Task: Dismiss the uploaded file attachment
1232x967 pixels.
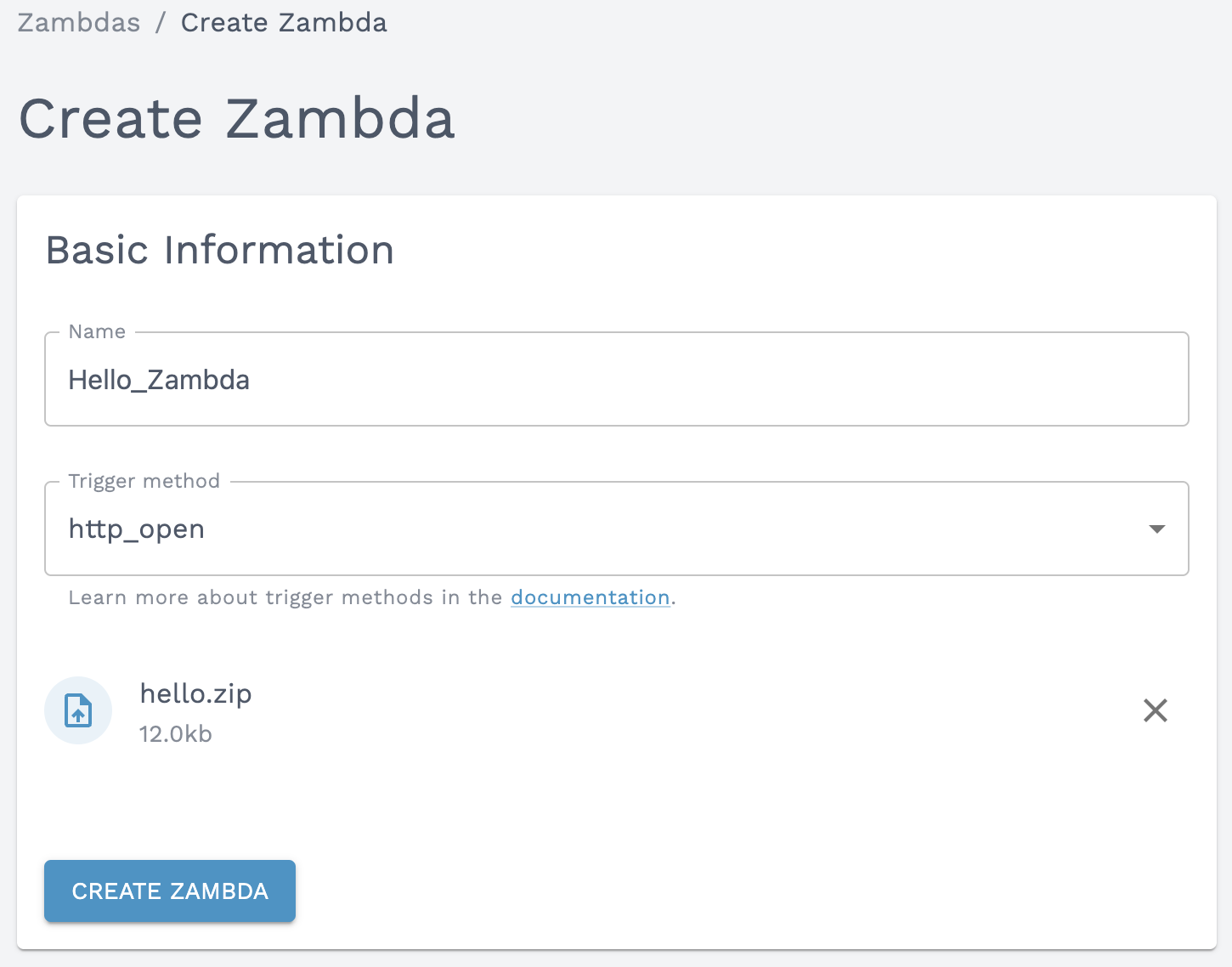Action: (1156, 710)
